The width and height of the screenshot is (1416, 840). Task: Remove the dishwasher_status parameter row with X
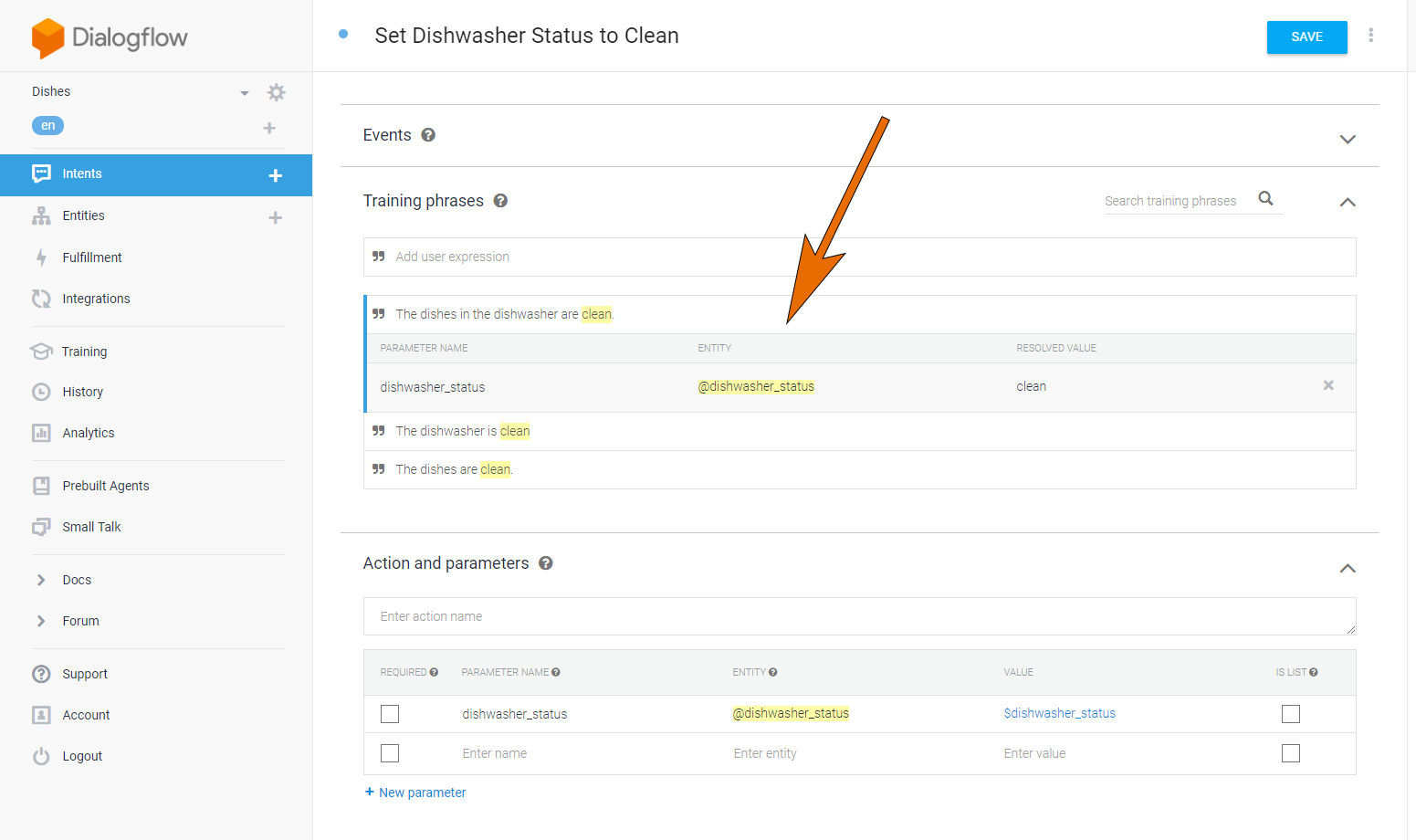[x=1328, y=385]
